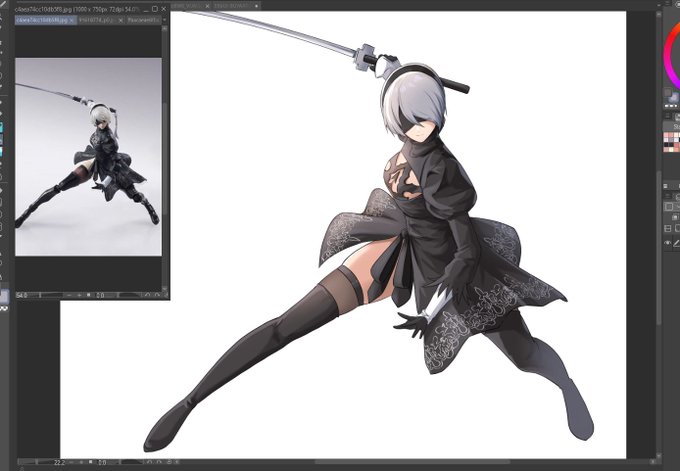Click the main canvas horizontal scrollbar
This screenshot has height=471, width=680.
[412, 462]
